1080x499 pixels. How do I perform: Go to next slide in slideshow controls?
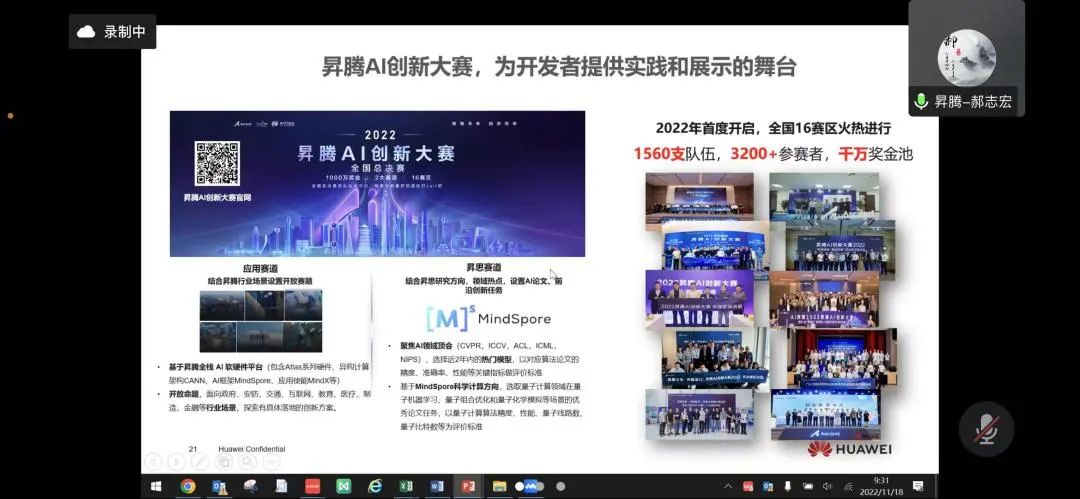[x=176, y=462]
